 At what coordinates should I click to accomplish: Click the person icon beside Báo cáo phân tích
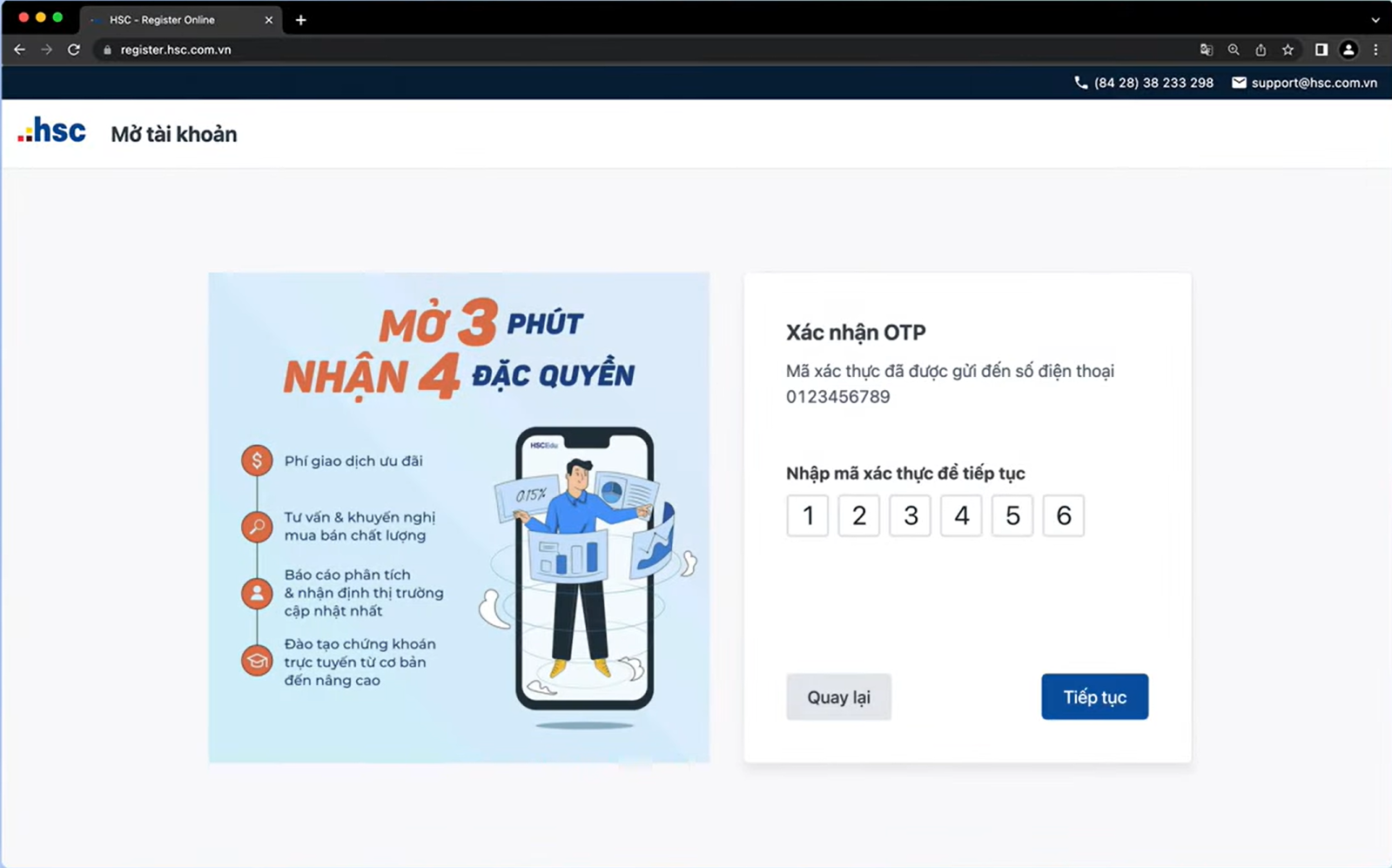point(257,594)
